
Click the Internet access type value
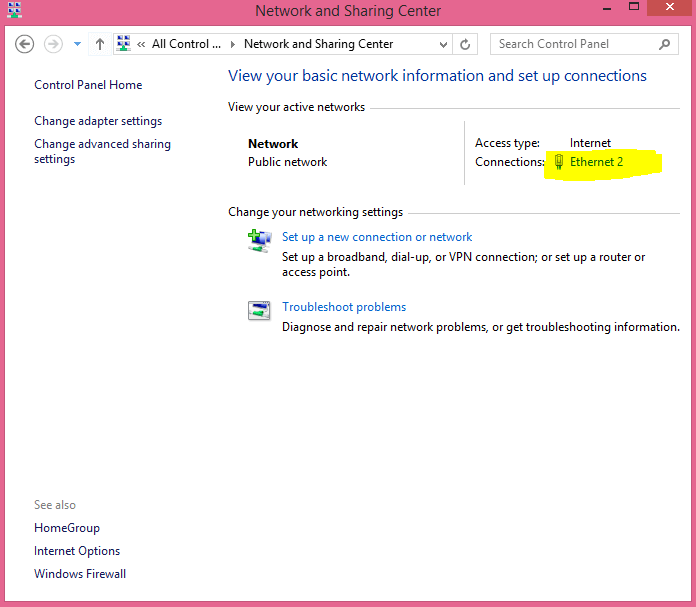[590, 143]
